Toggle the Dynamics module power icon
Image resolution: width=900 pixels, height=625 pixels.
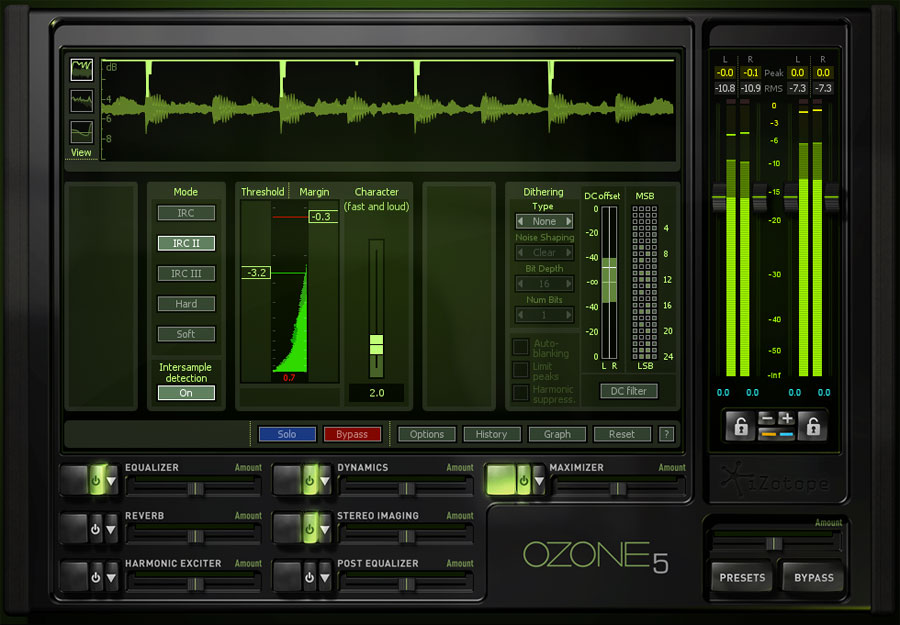pyautogui.click(x=309, y=480)
